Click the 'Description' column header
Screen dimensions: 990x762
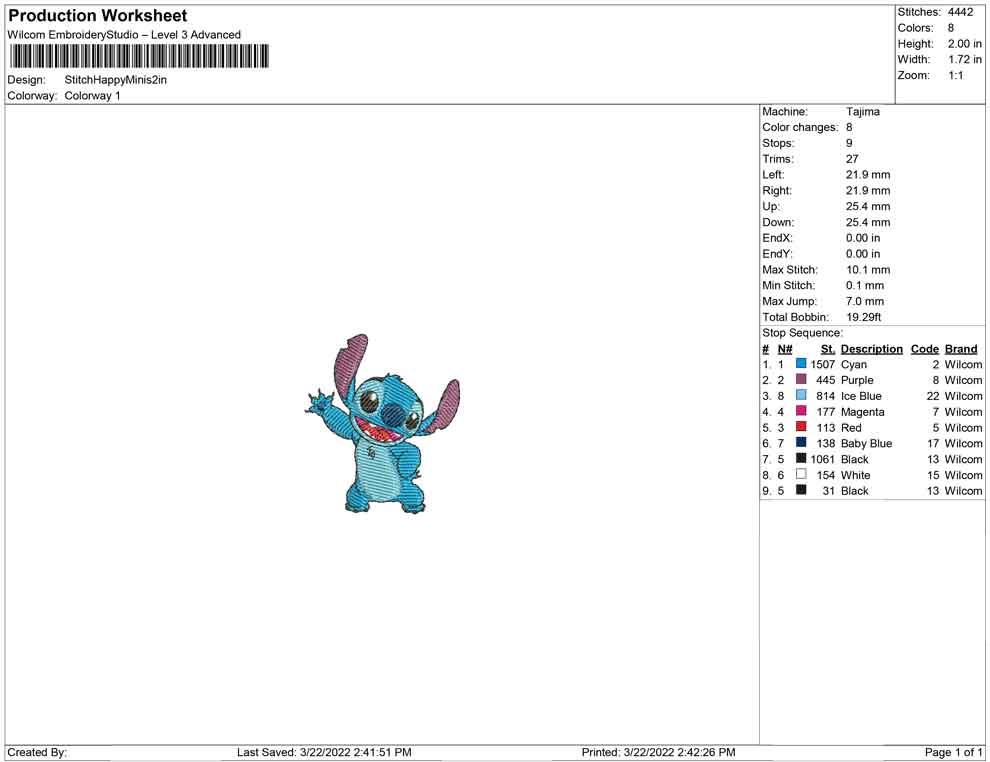tap(871, 349)
